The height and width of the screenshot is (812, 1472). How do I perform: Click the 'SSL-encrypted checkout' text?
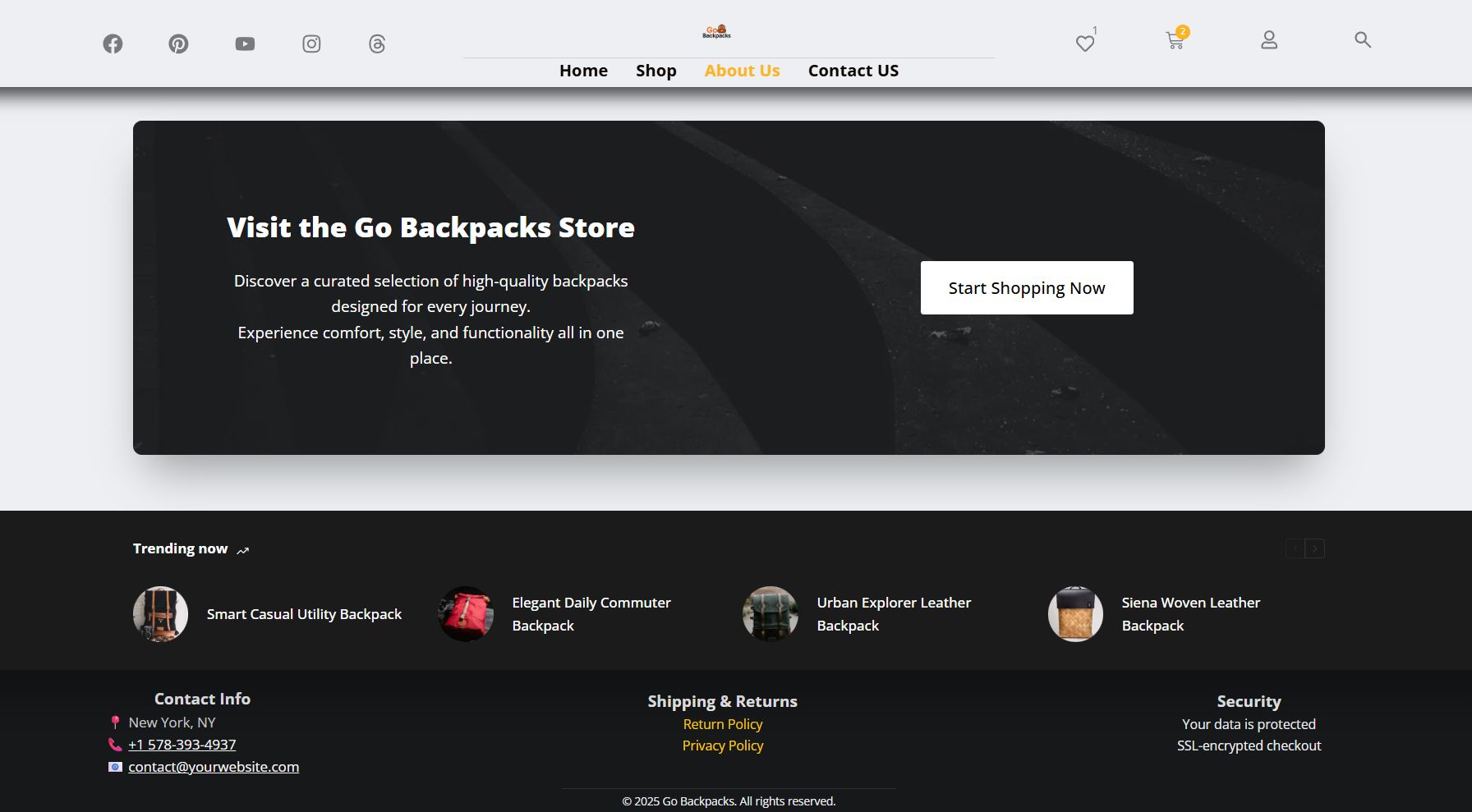pyautogui.click(x=1249, y=745)
